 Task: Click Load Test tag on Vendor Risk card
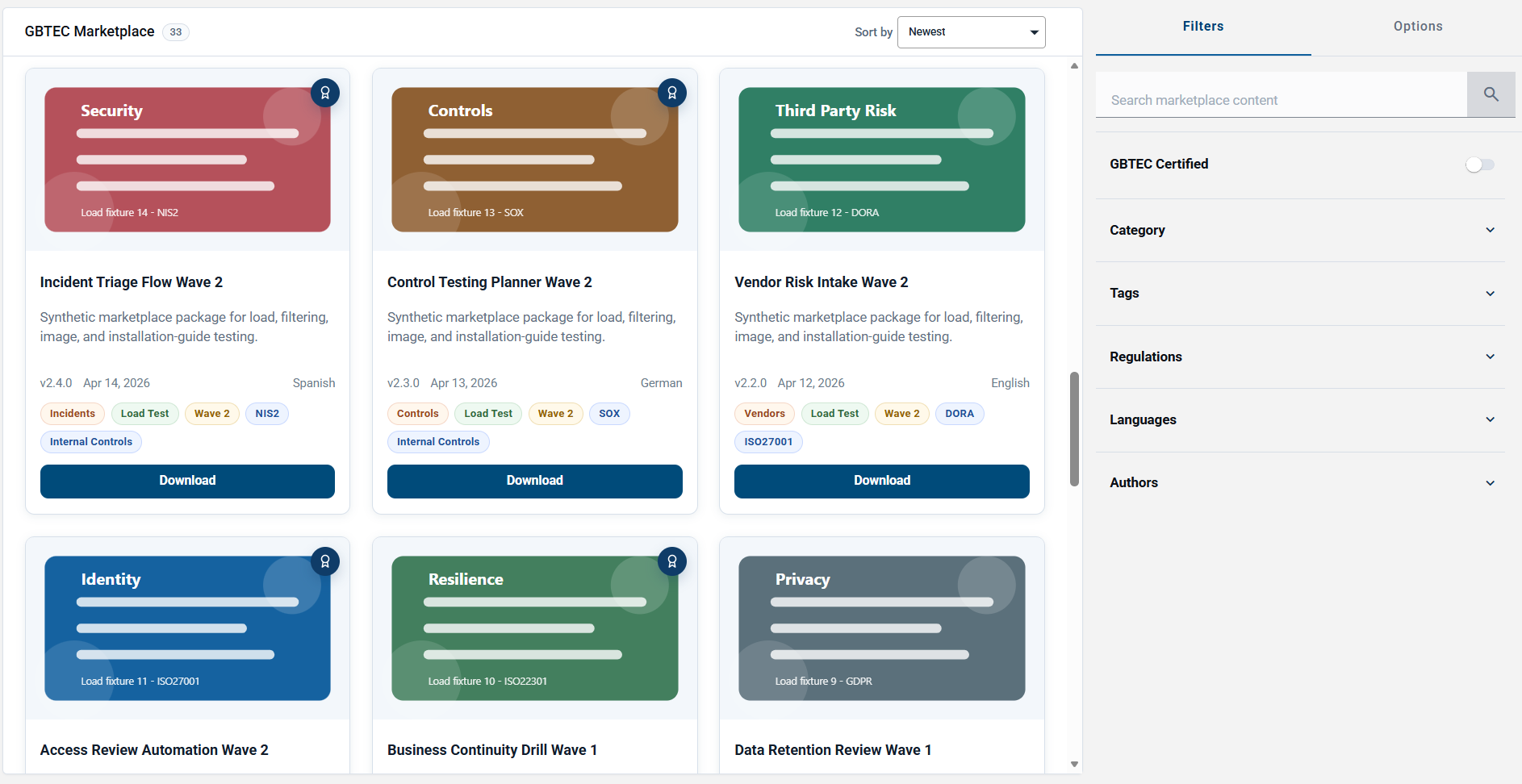(834, 414)
